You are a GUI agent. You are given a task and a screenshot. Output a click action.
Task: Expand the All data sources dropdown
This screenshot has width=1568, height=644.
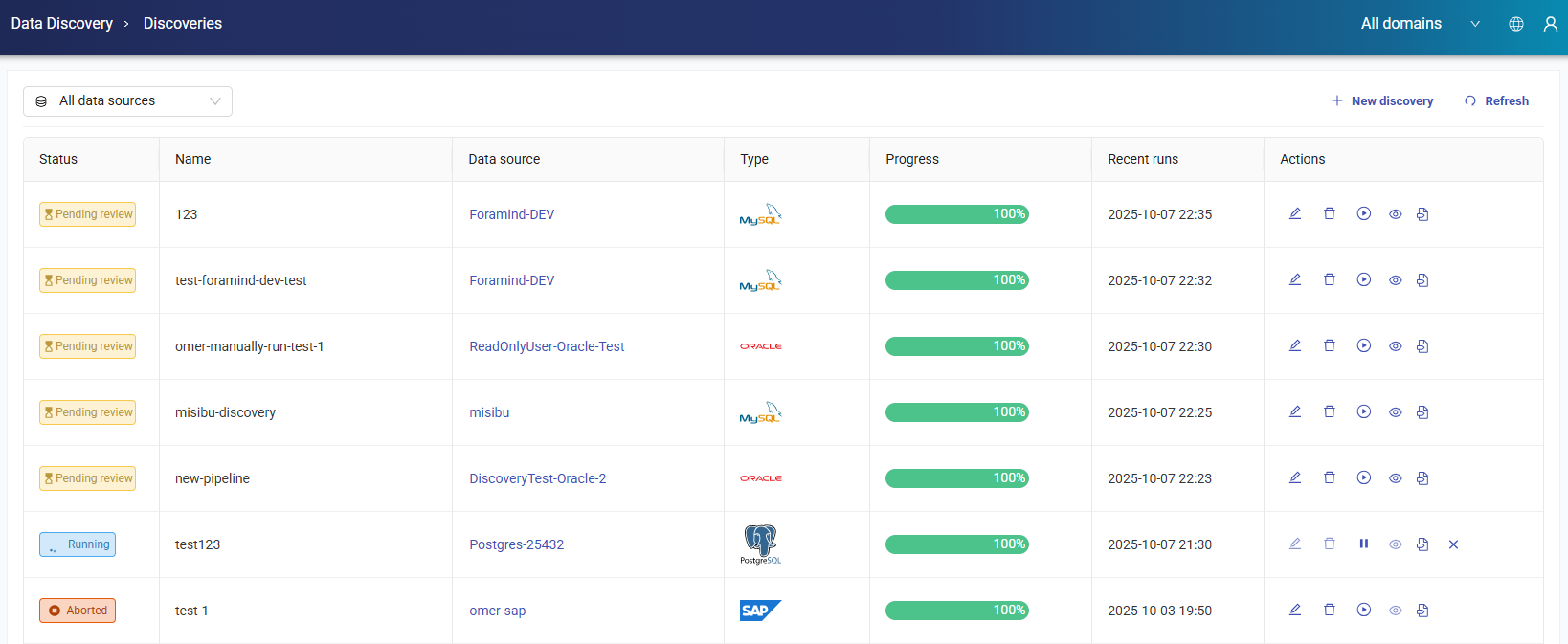[x=127, y=101]
